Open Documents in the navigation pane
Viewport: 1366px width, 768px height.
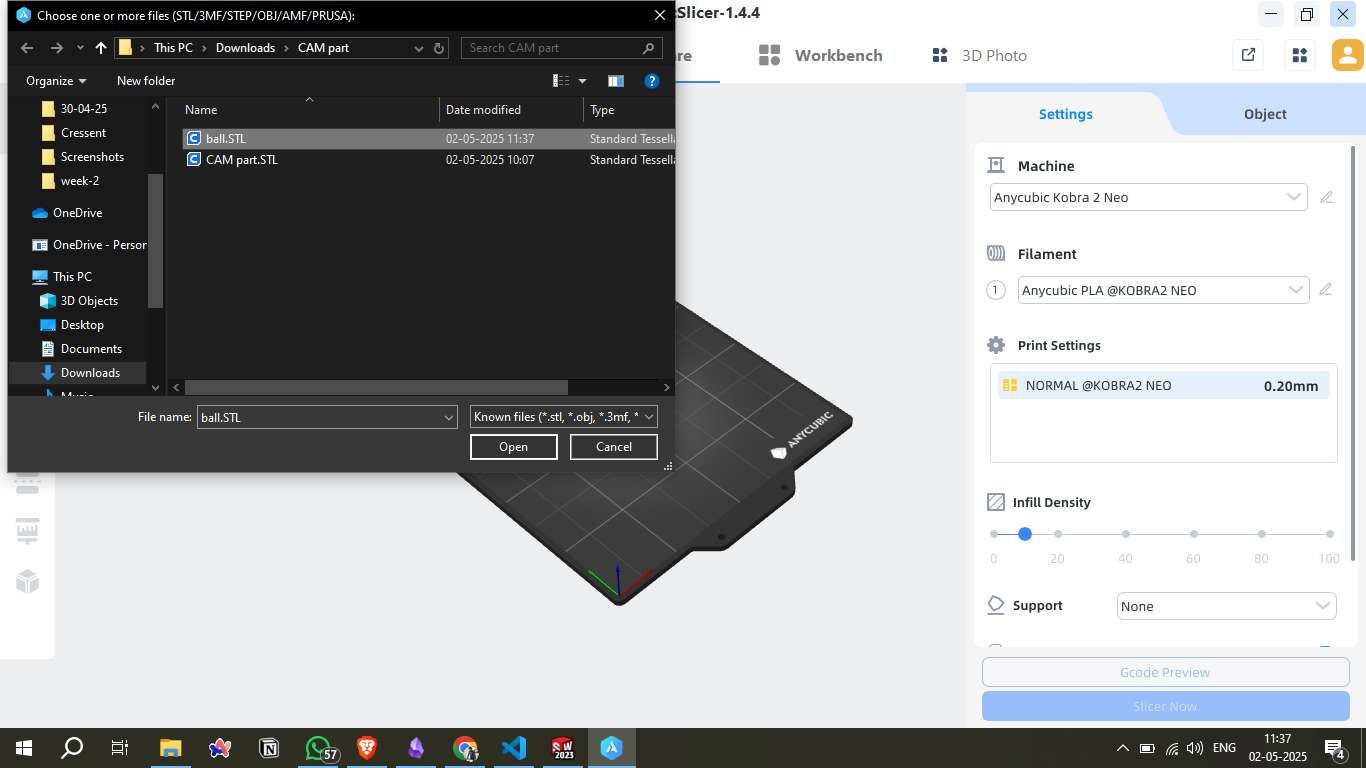90,349
